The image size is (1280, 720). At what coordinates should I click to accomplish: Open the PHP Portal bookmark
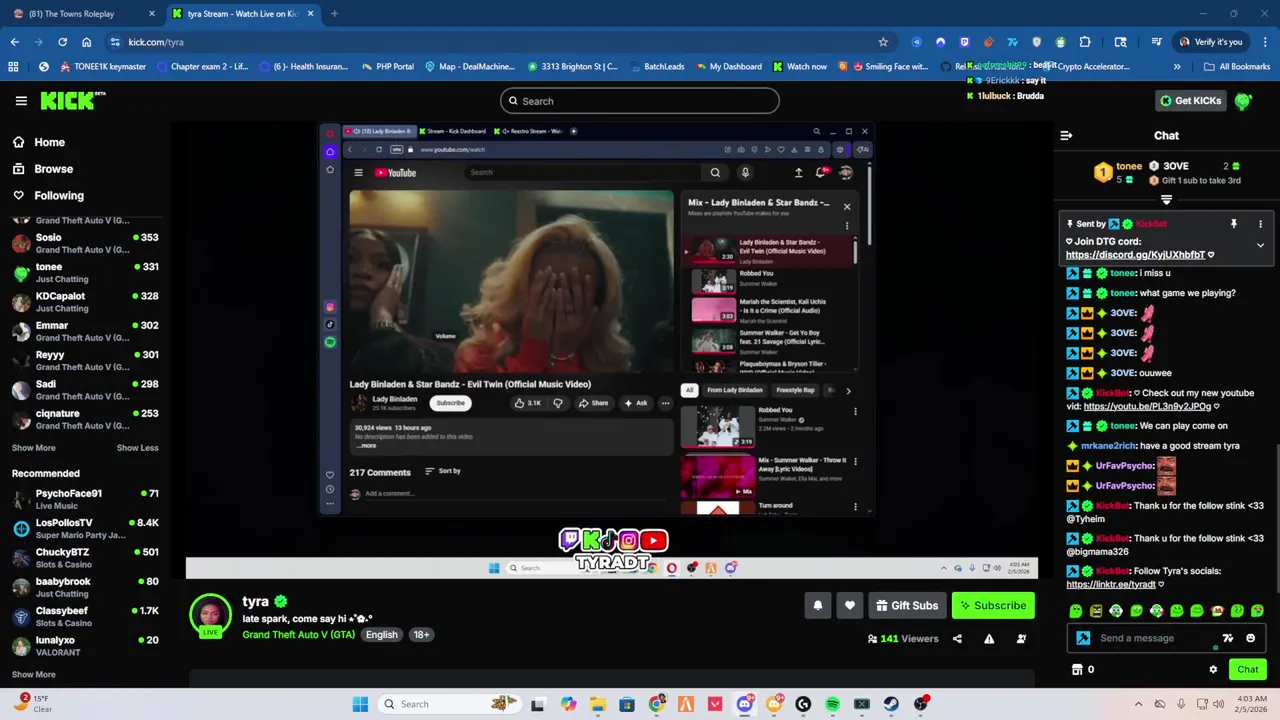coord(386,67)
